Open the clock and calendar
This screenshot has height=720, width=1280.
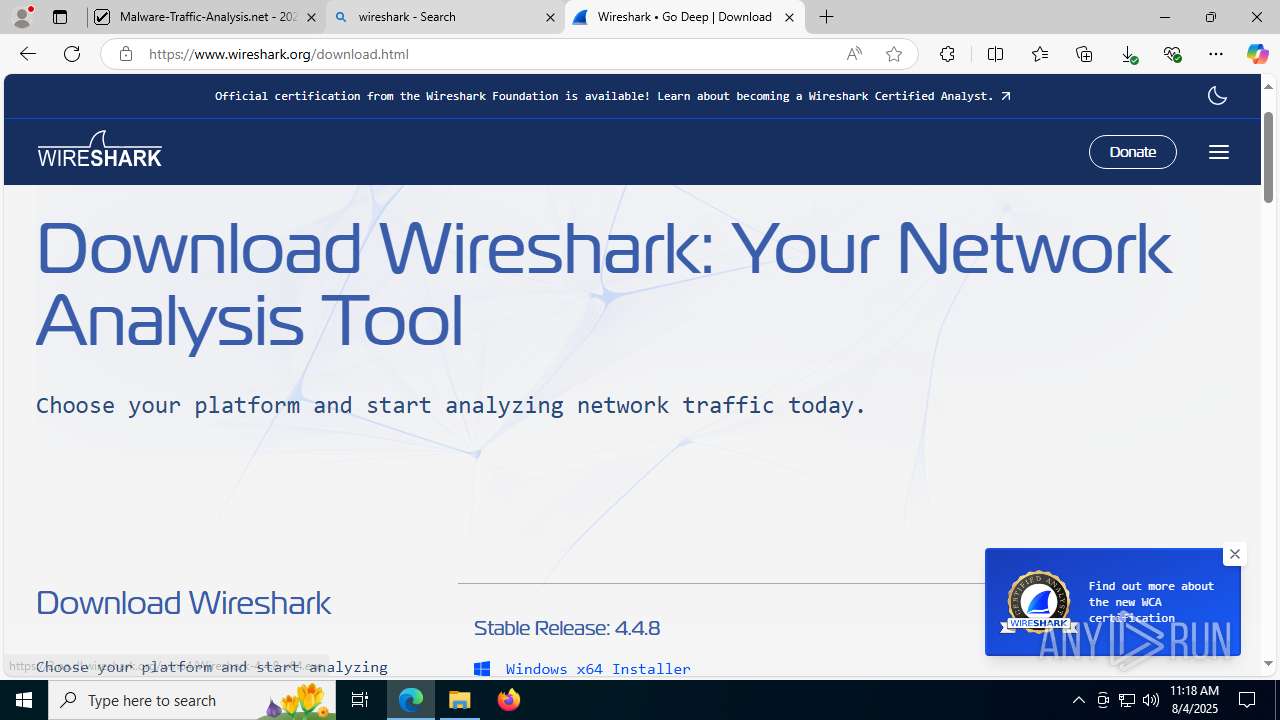[1194, 700]
